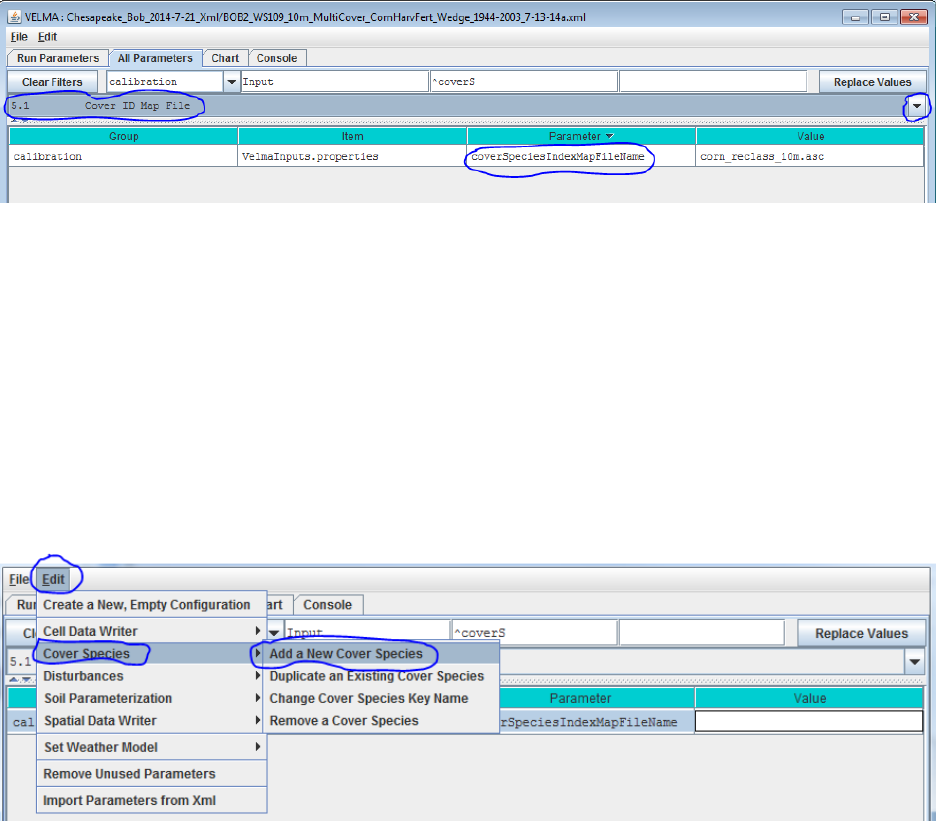This screenshot has height=821, width=936.
Task: Select the corn_reclass_10m.asc value cell
Action: [810, 156]
